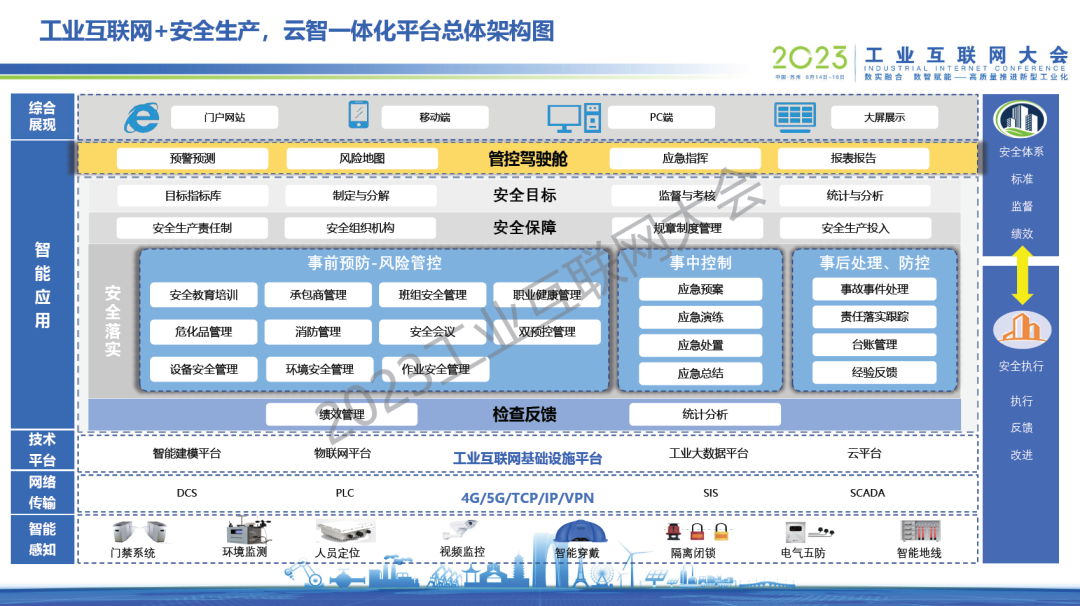Select the 门户网站 box
Screen dimensions: 1080x606
(x=224, y=117)
